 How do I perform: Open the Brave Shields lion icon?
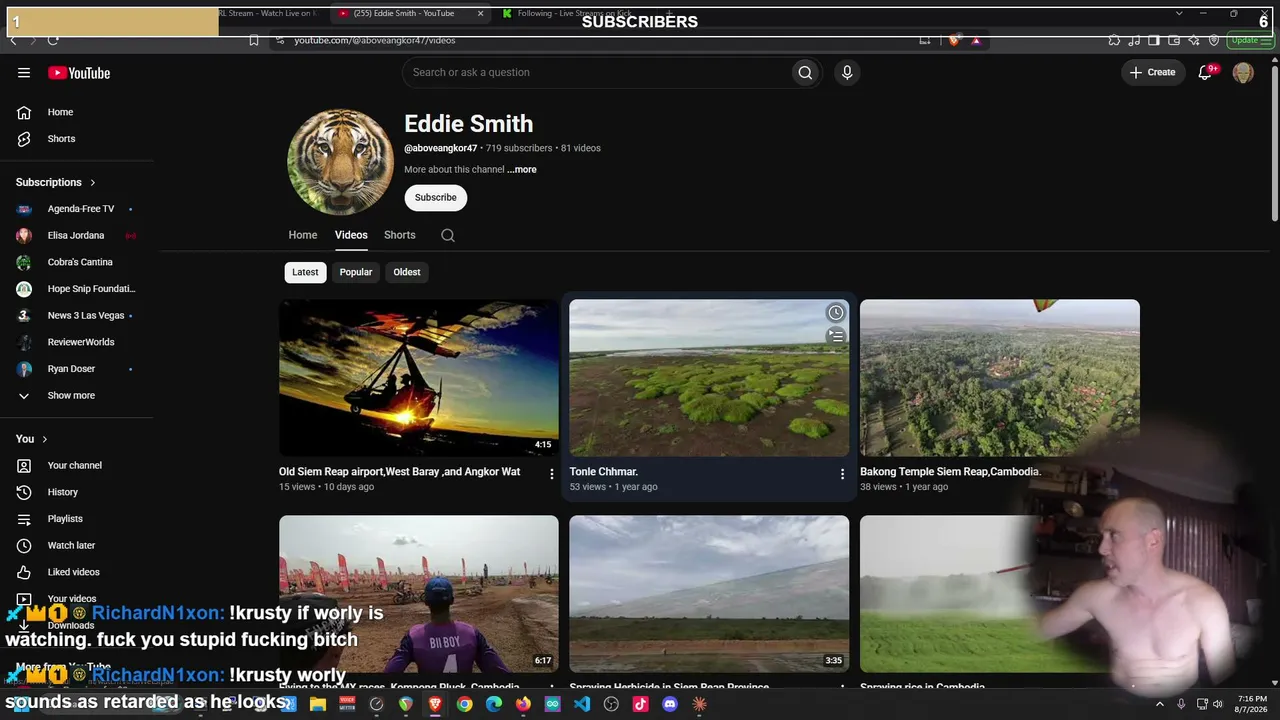[x=954, y=40]
